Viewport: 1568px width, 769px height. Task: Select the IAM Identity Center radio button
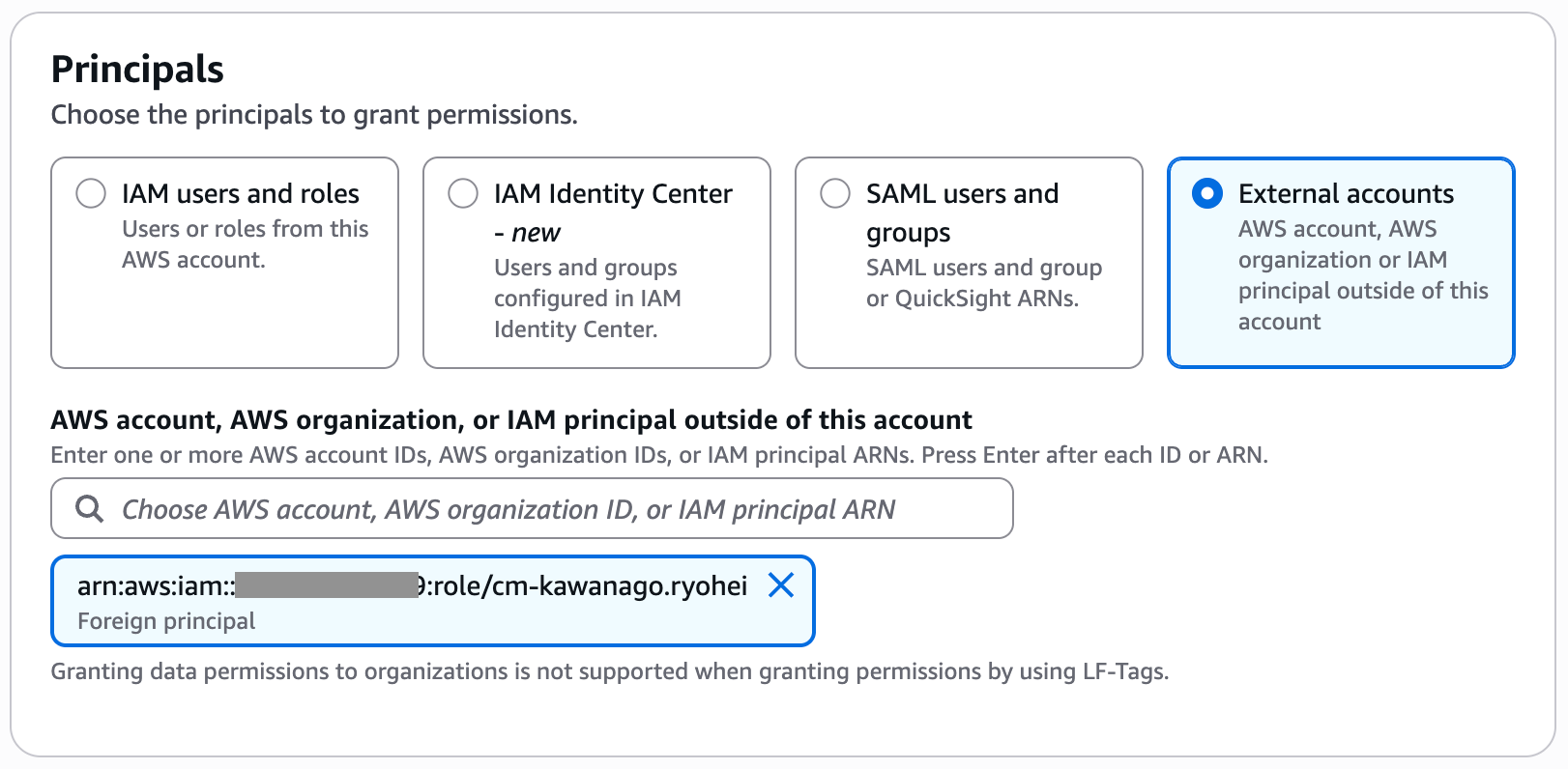[x=463, y=193]
